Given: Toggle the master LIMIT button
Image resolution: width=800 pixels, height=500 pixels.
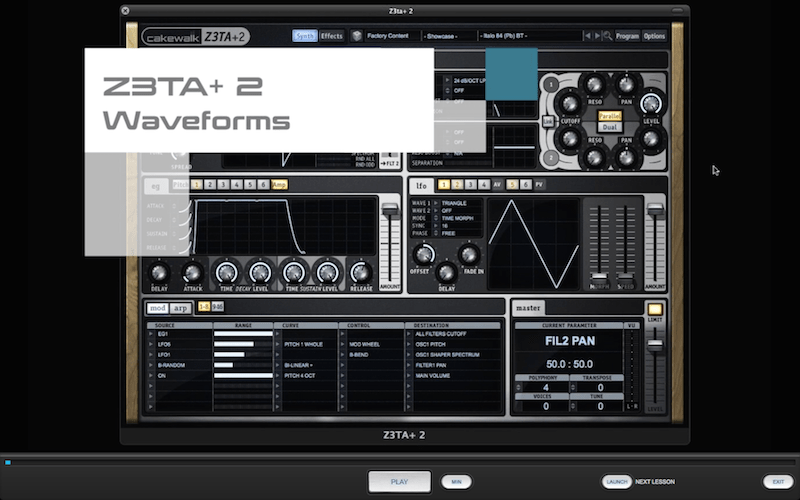Looking at the screenshot, I should [x=655, y=309].
